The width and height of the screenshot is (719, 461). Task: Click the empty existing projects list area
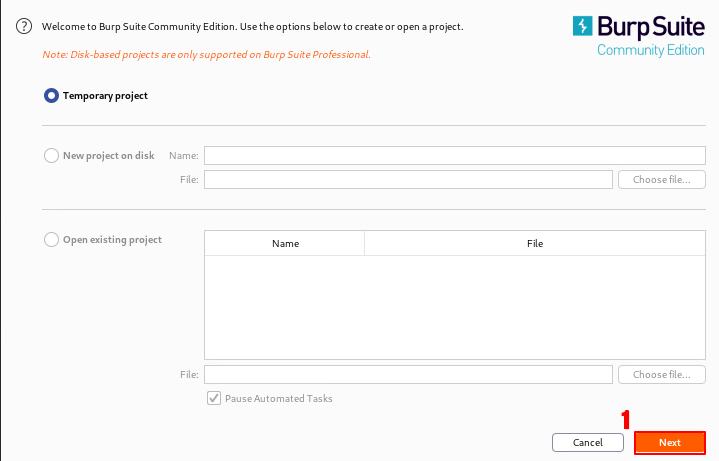point(455,306)
